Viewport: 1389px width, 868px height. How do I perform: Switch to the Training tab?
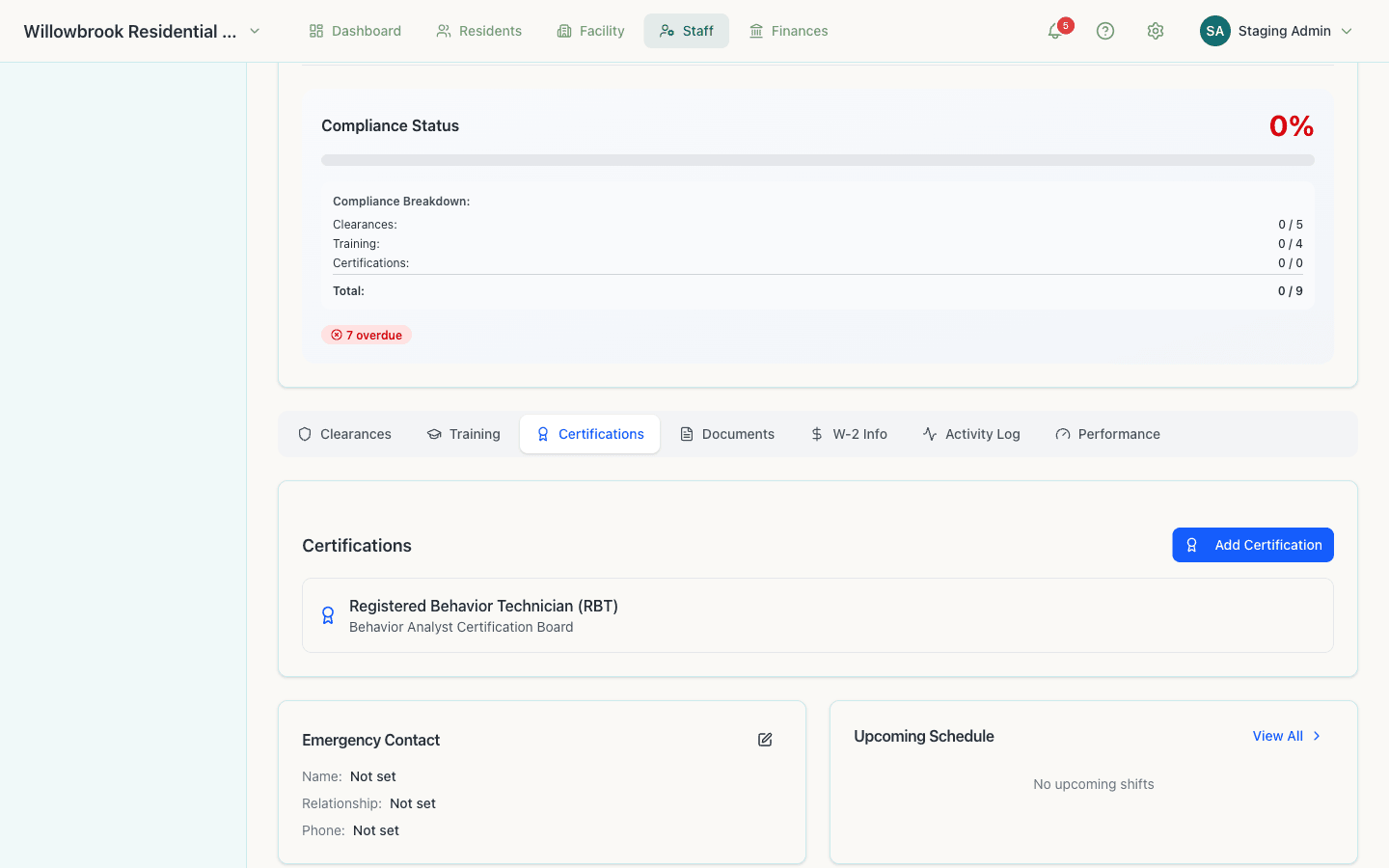coord(463,434)
